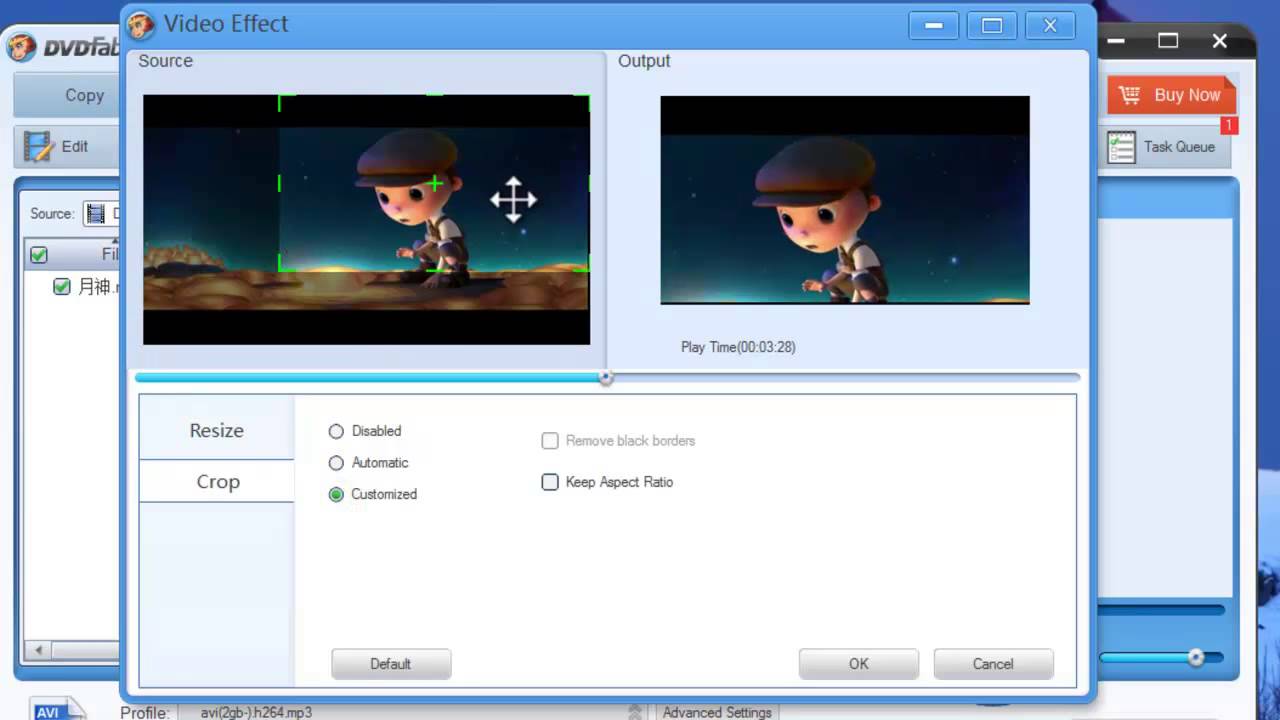Click the Default button
Viewport: 1280px width, 720px height.
(x=391, y=664)
